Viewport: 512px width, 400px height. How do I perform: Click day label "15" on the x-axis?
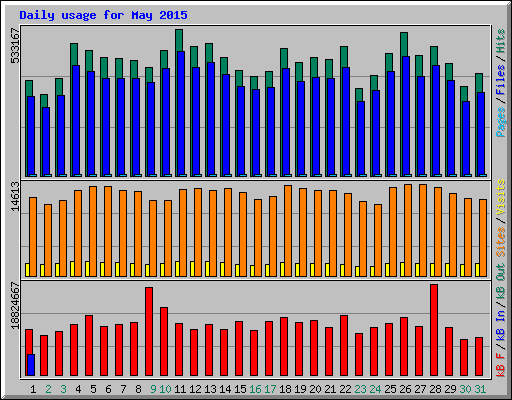(x=240, y=389)
